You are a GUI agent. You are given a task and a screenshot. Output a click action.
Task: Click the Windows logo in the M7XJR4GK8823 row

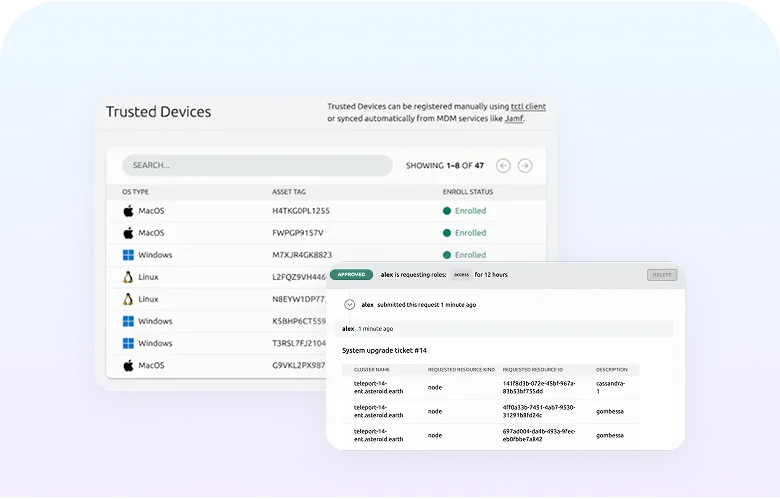click(x=128, y=255)
